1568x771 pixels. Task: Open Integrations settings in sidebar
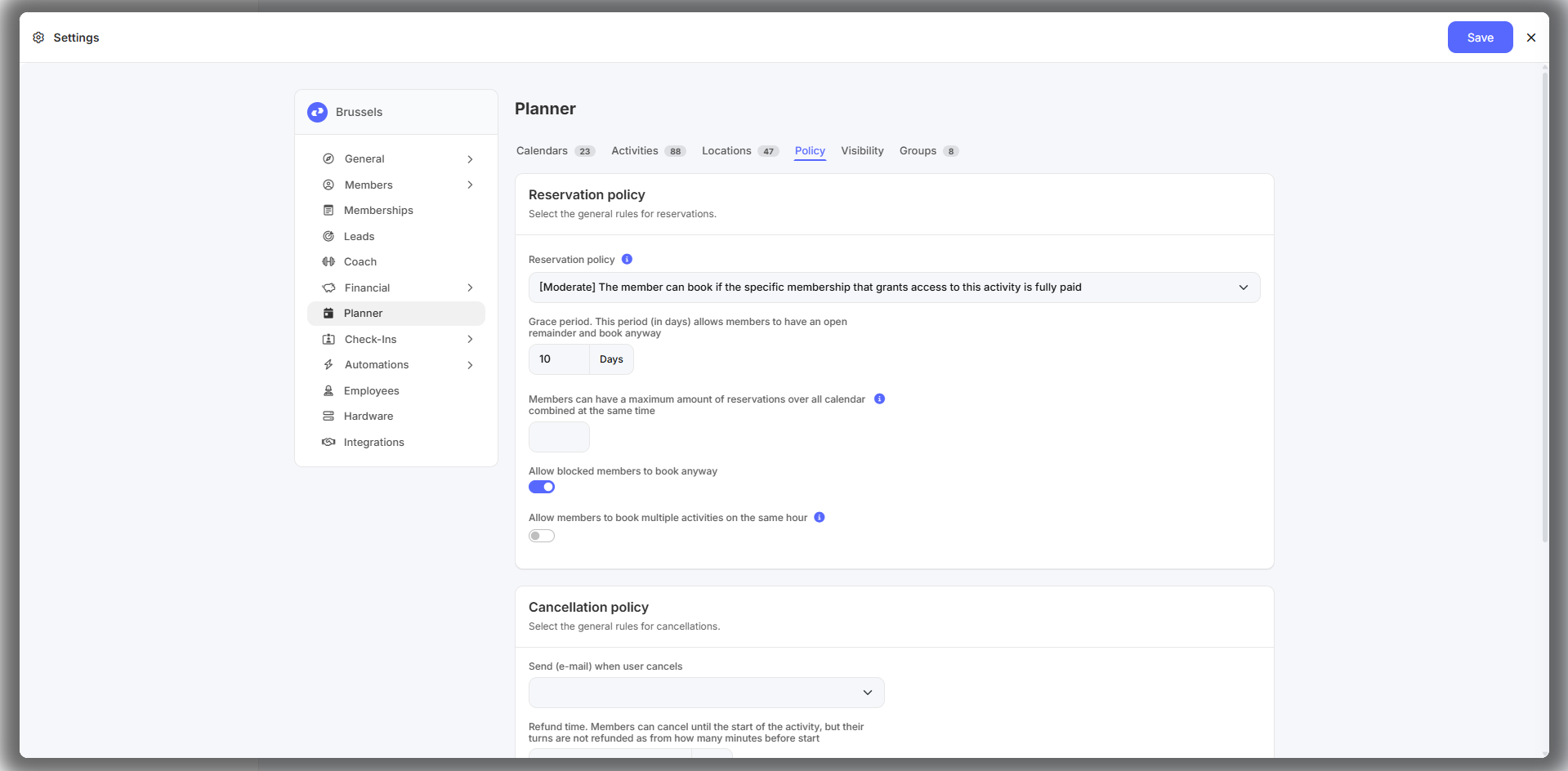click(396, 442)
